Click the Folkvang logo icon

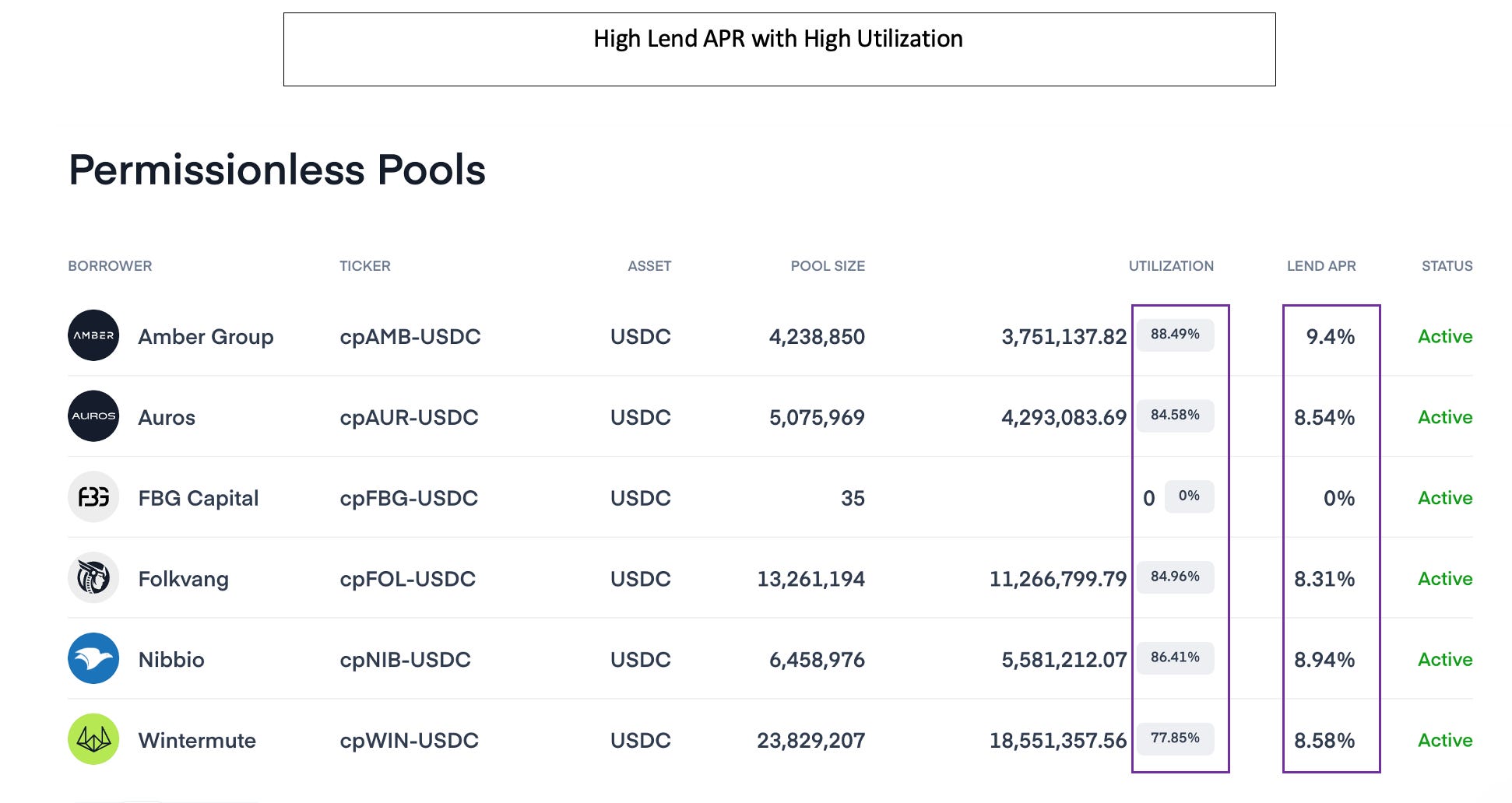point(93,578)
